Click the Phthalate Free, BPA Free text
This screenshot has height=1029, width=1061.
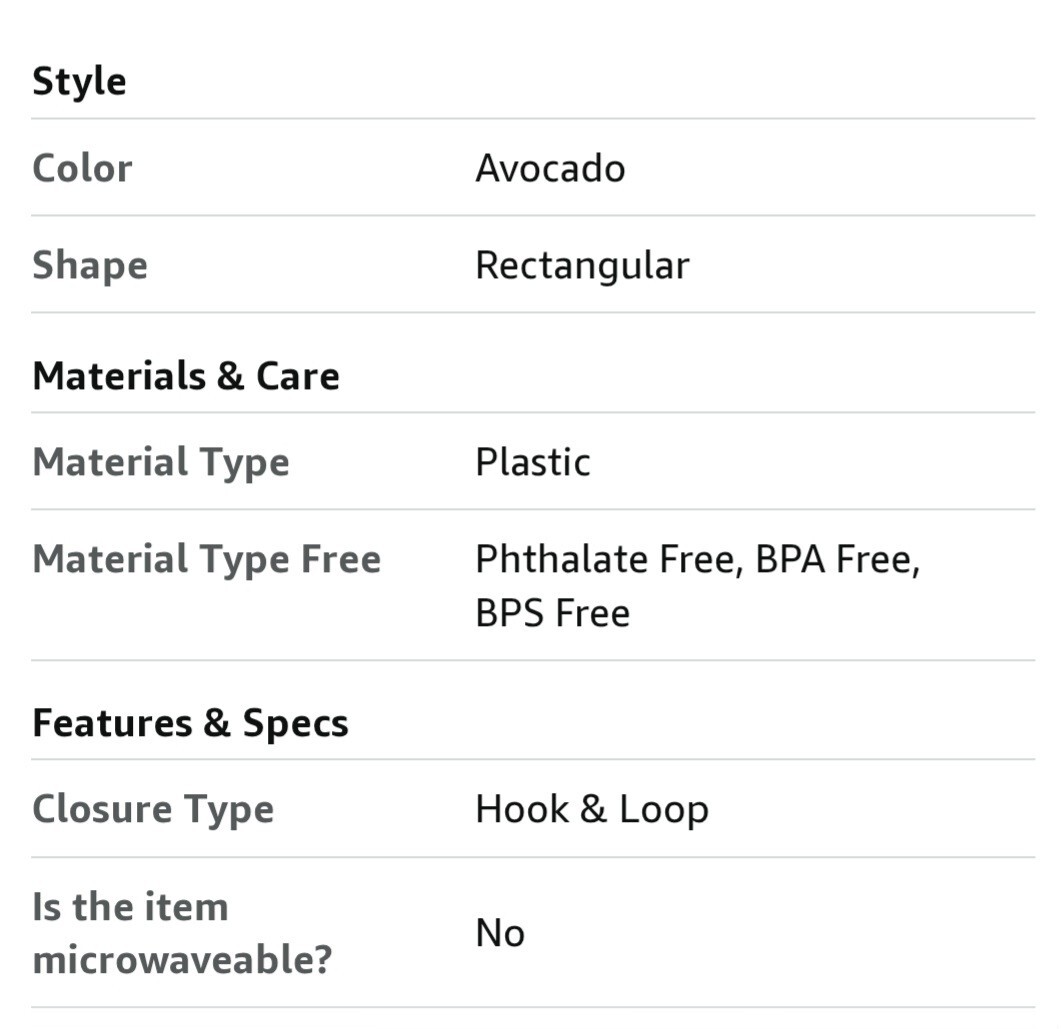tap(698, 559)
